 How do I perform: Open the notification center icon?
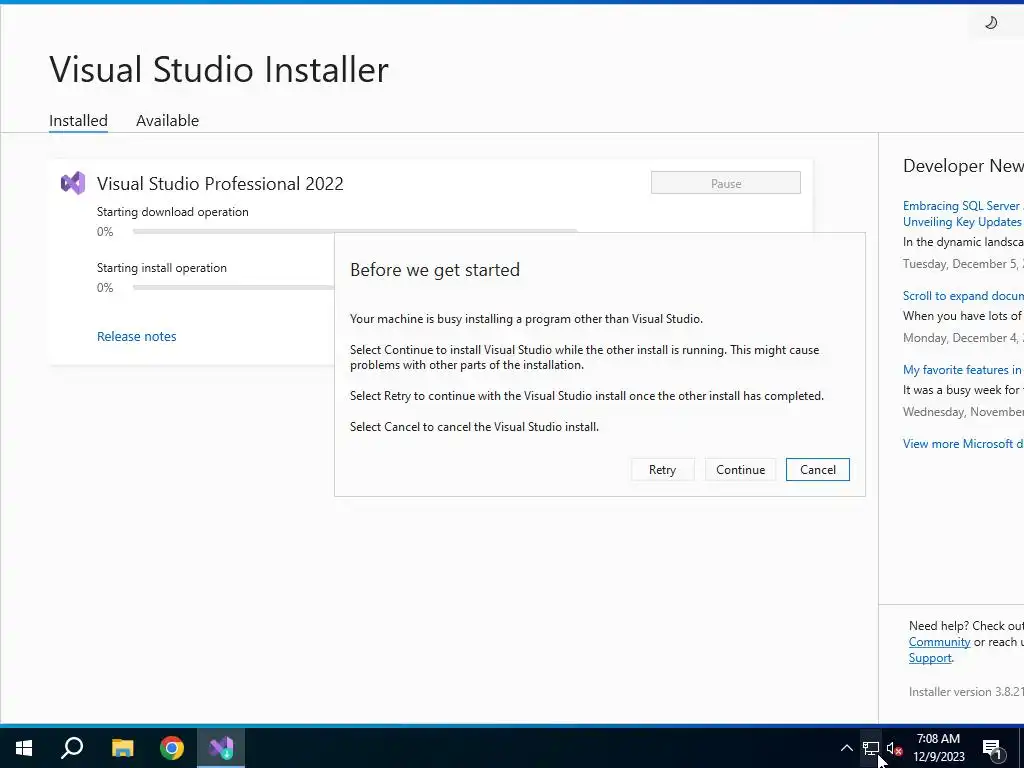993,748
